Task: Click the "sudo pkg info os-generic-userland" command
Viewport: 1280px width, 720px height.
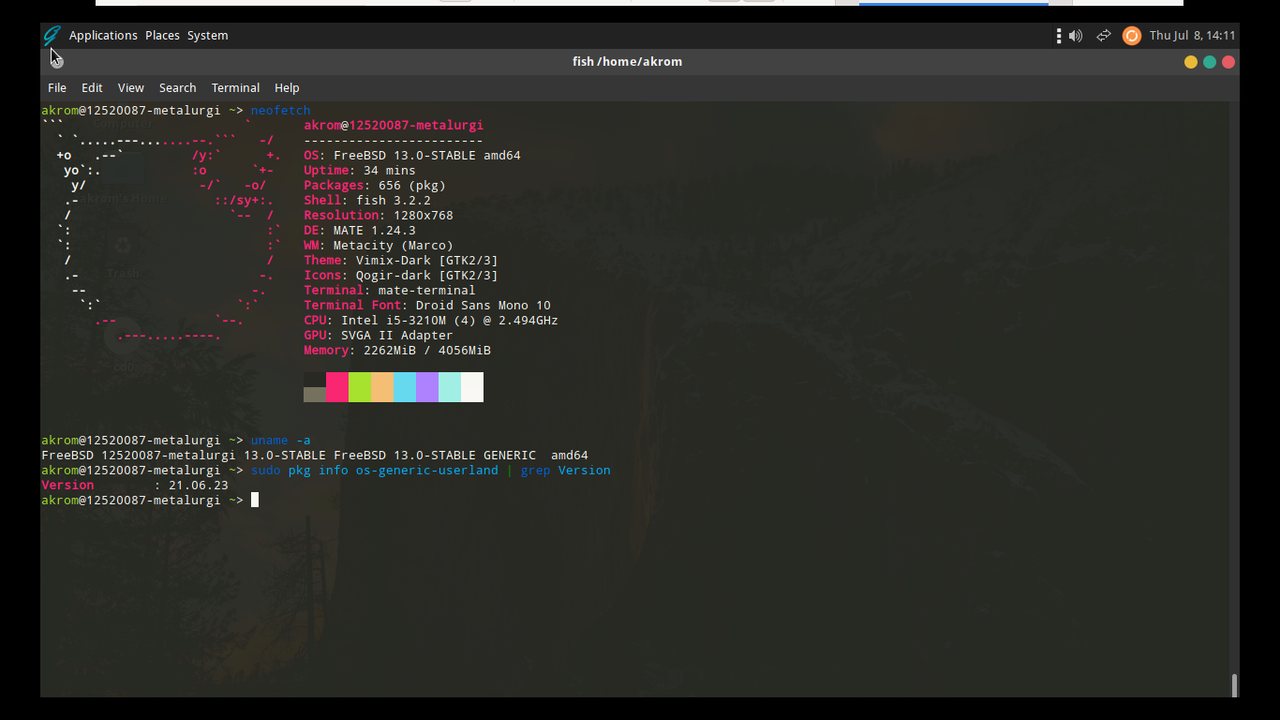Action: click(x=374, y=470)
